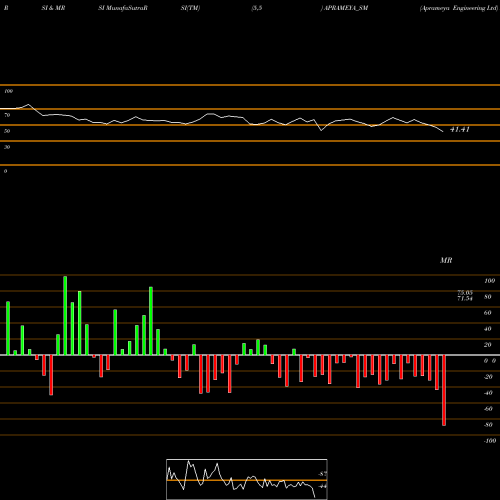Click the -60 label on MR right axis
500x500 pixels.
point(488,409)
